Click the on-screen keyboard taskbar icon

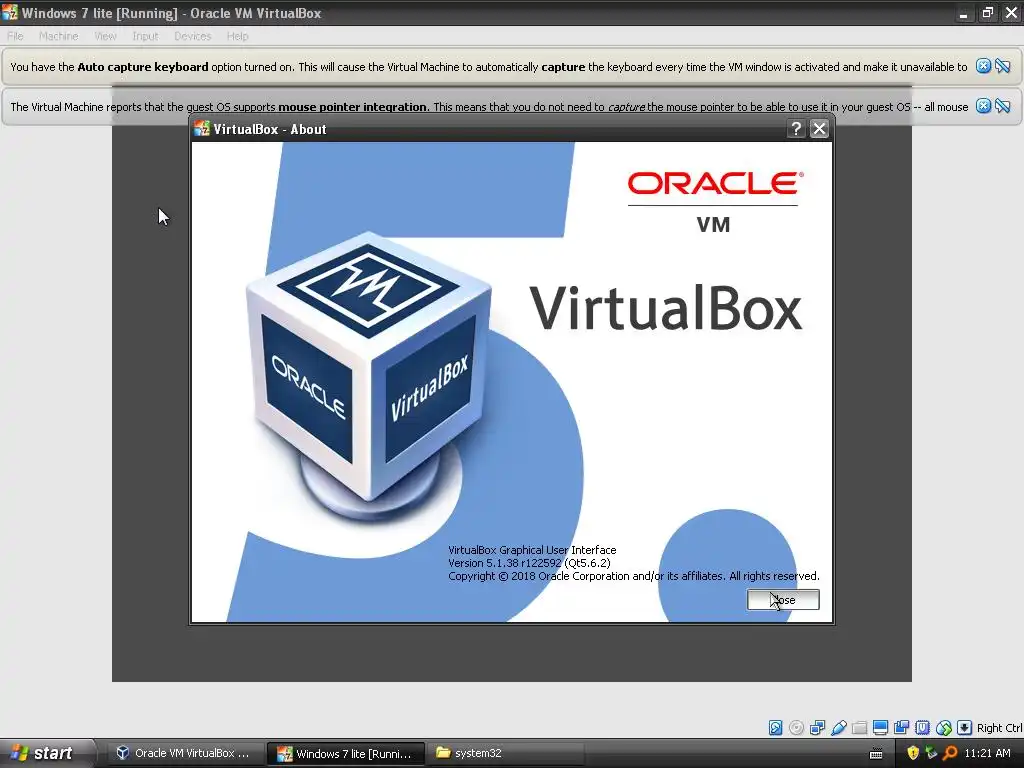click(876, 754)
